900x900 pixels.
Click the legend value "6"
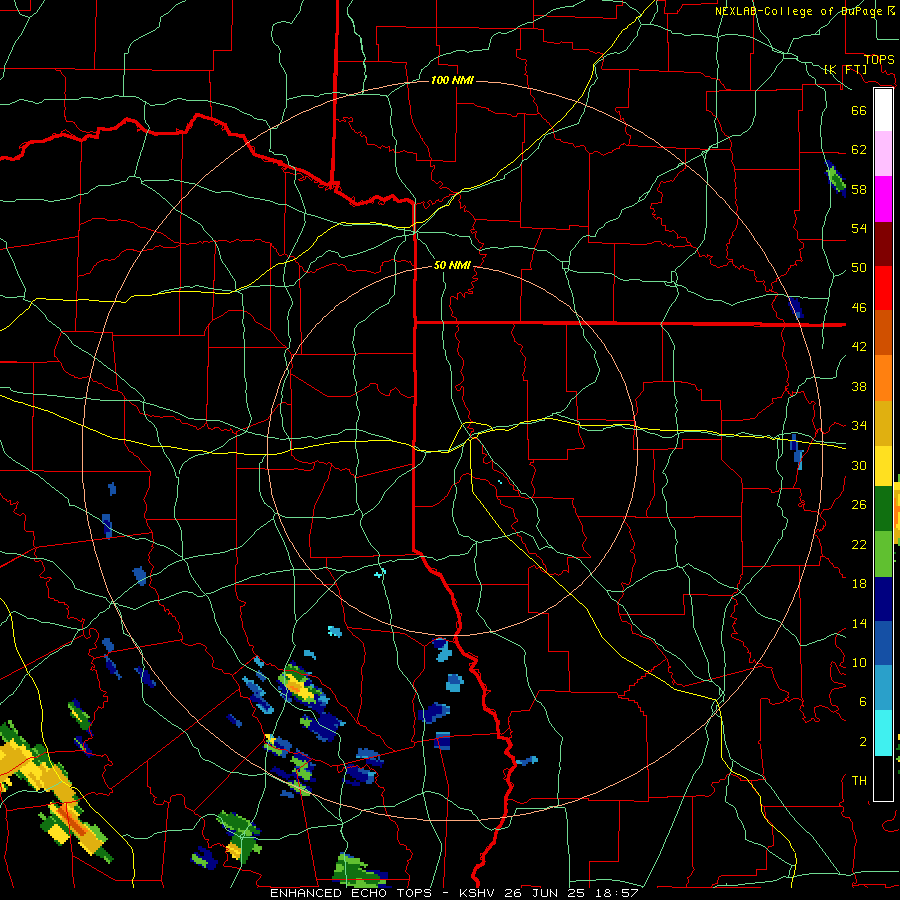tap(863, 702)
